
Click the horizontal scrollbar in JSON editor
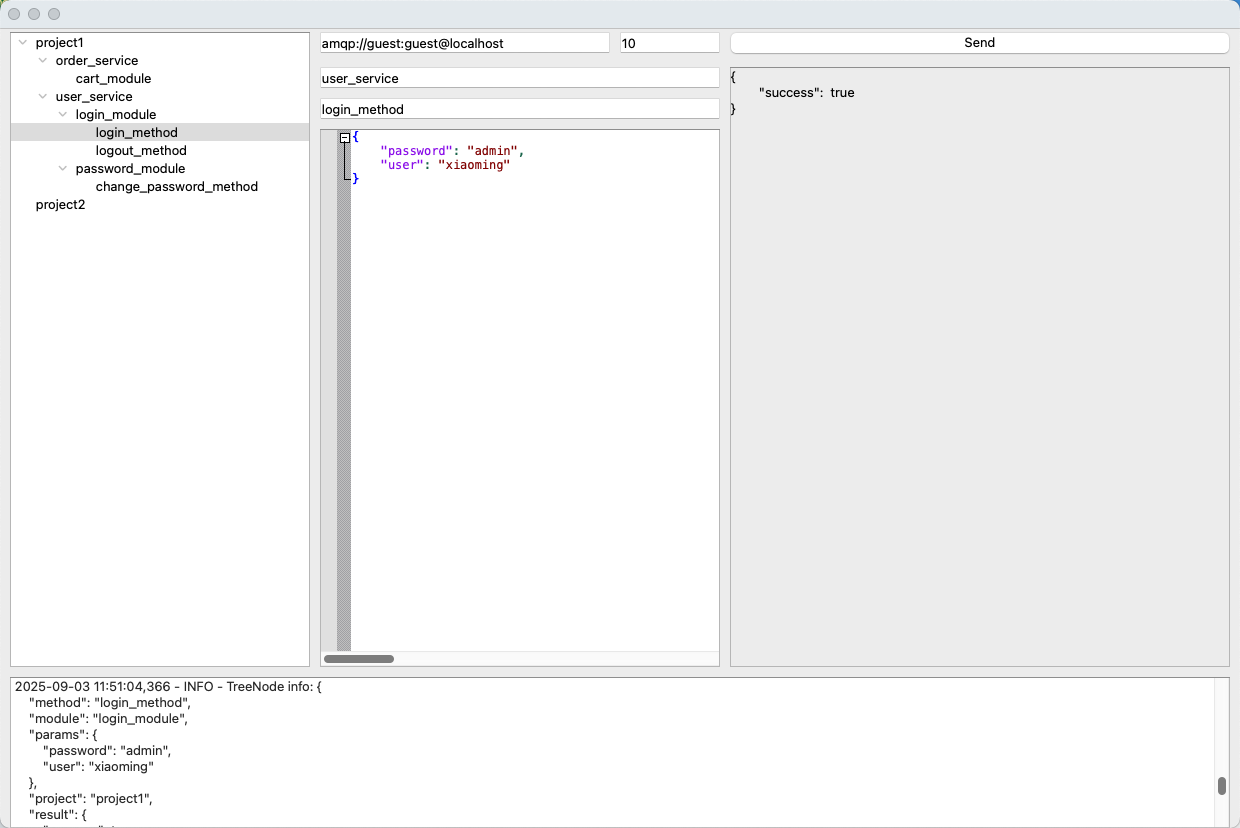tap(359, 659)
